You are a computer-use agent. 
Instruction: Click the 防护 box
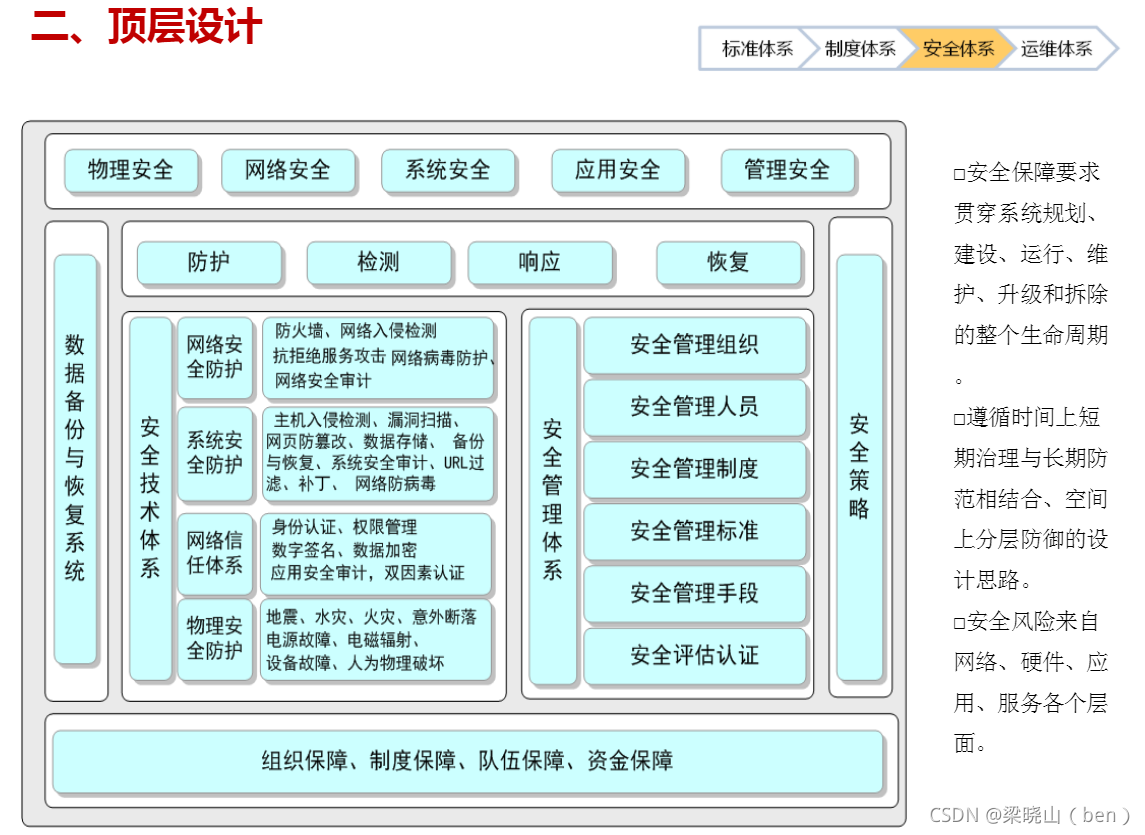(210, 262)
